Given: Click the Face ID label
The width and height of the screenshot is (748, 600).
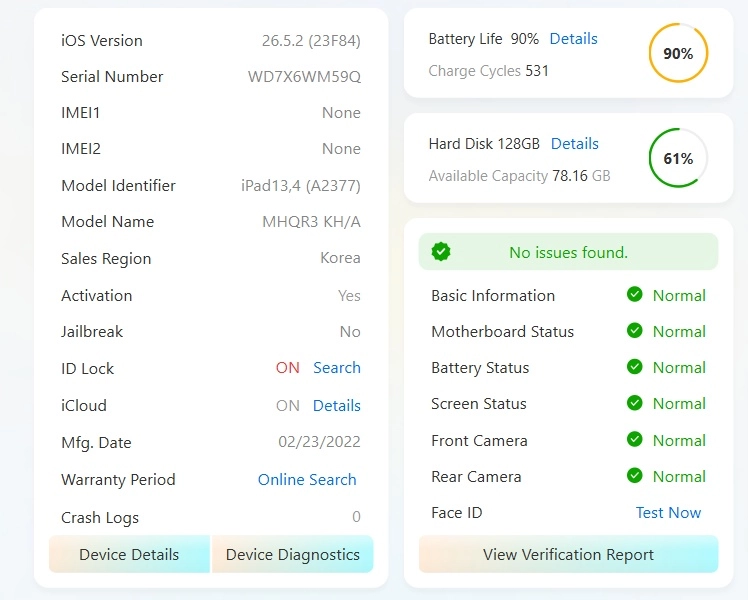Looking at the screenshot, I should (x=457, y=513).
